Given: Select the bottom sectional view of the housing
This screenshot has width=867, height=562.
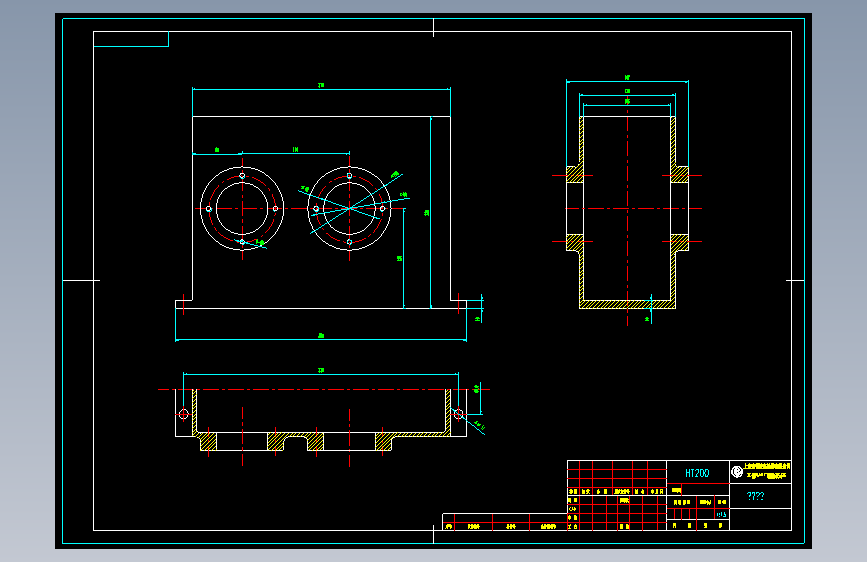Looking at the screenshot, I should [321, 420].
